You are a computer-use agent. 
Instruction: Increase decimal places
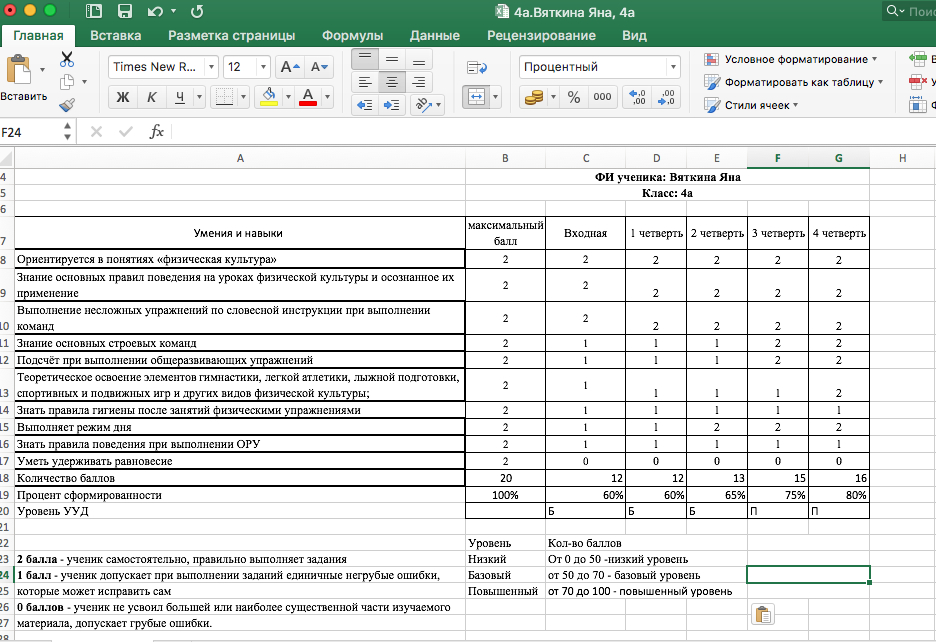pos(638,97)
